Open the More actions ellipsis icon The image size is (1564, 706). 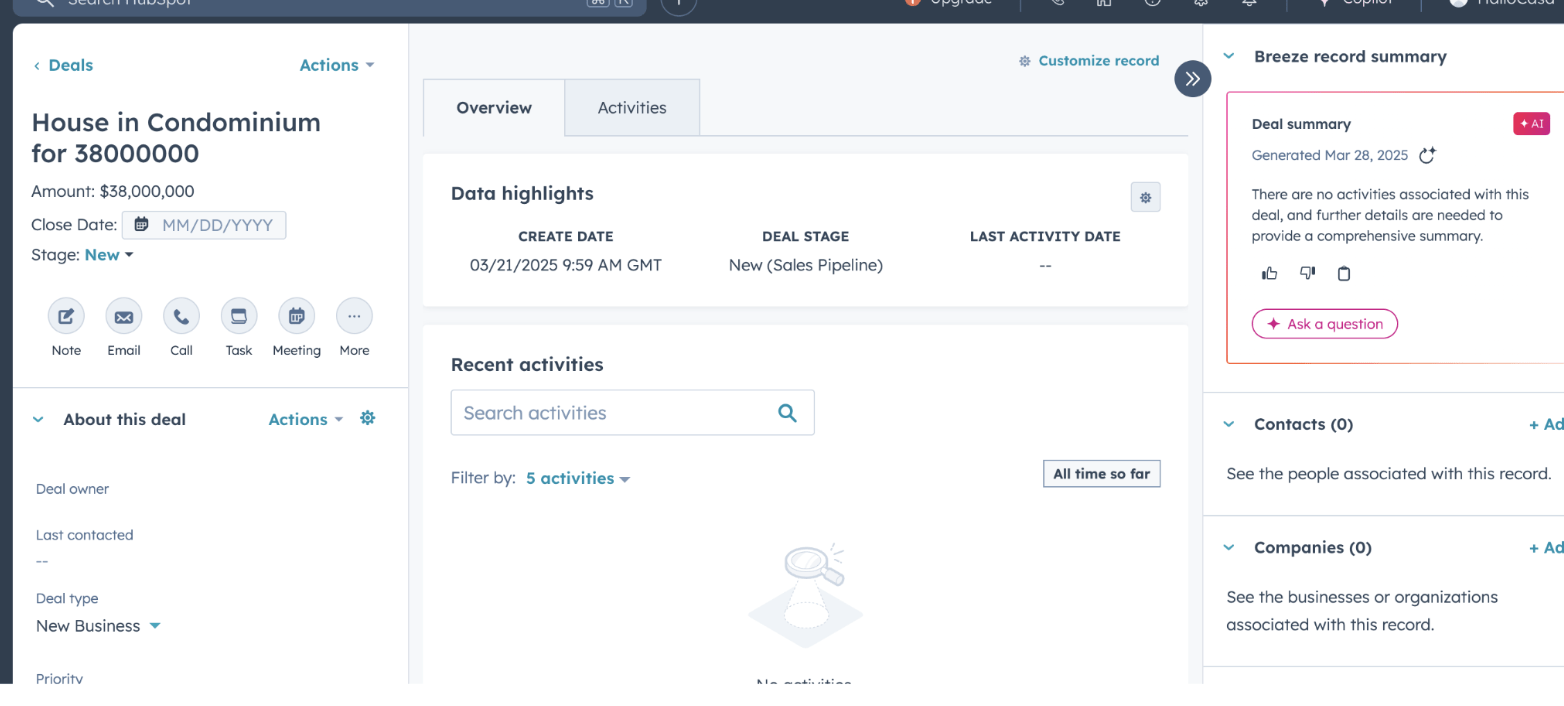354,317
